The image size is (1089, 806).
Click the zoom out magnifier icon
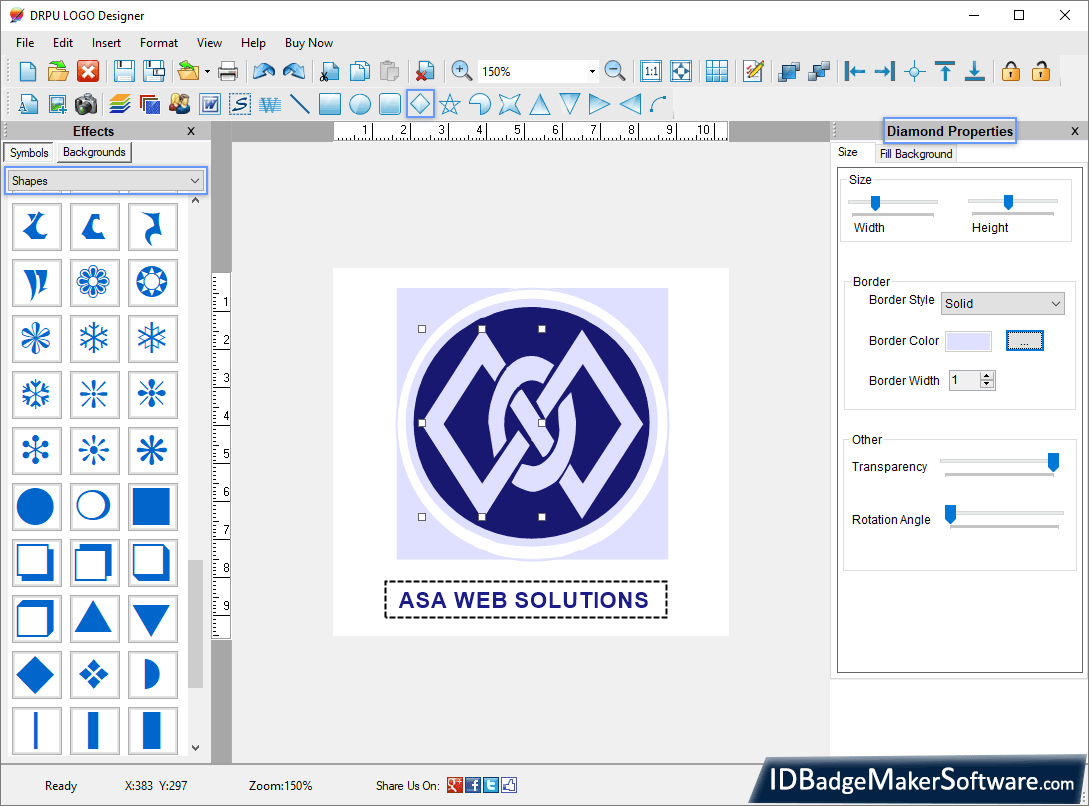click(615, 71)
